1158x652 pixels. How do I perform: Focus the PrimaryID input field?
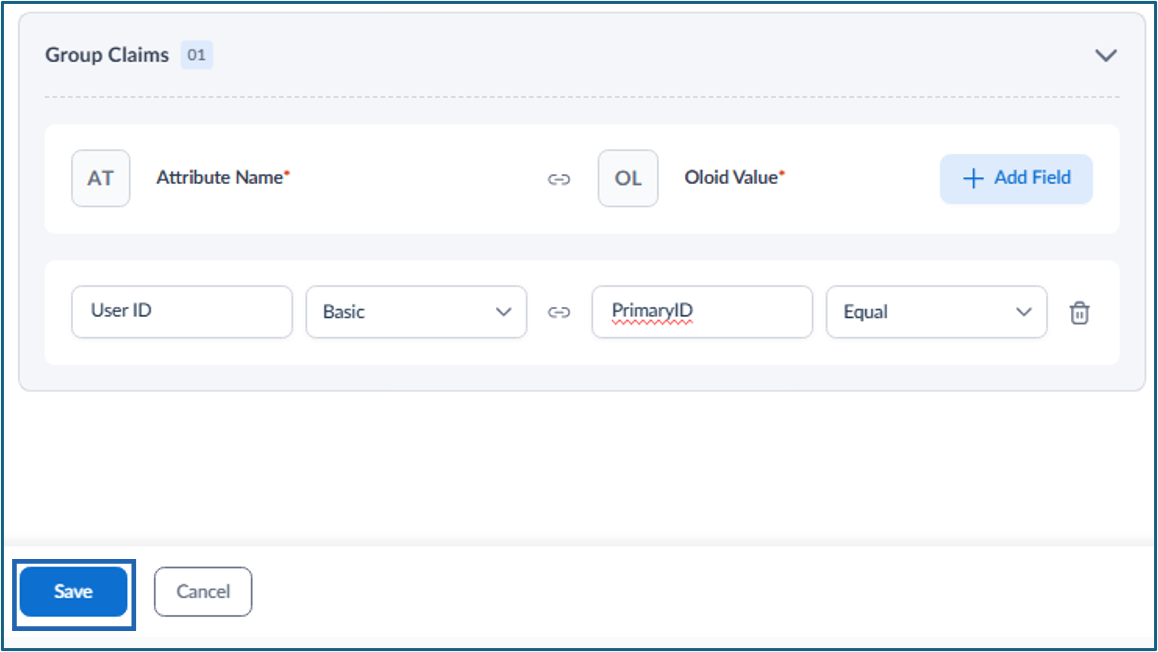(702, 312)
